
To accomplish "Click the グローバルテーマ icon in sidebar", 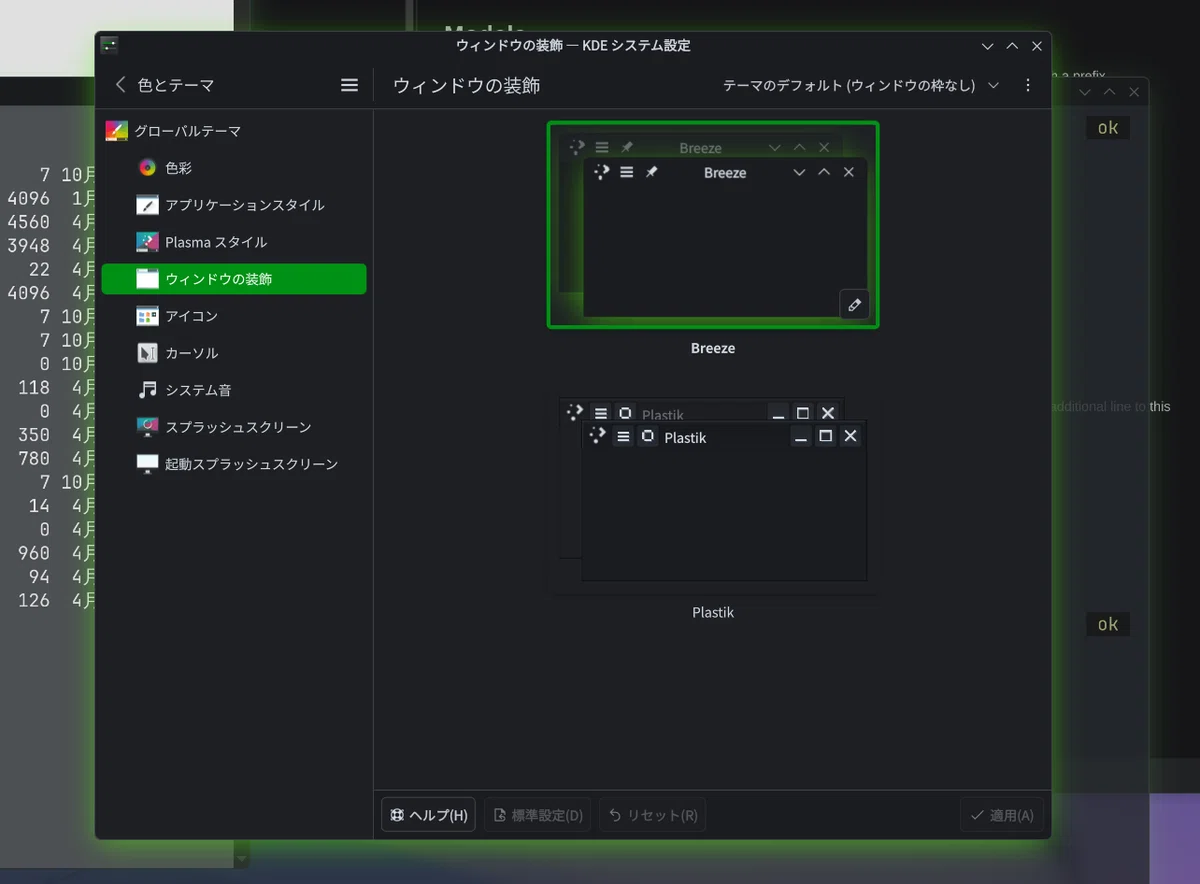I will tap(117, 131).
